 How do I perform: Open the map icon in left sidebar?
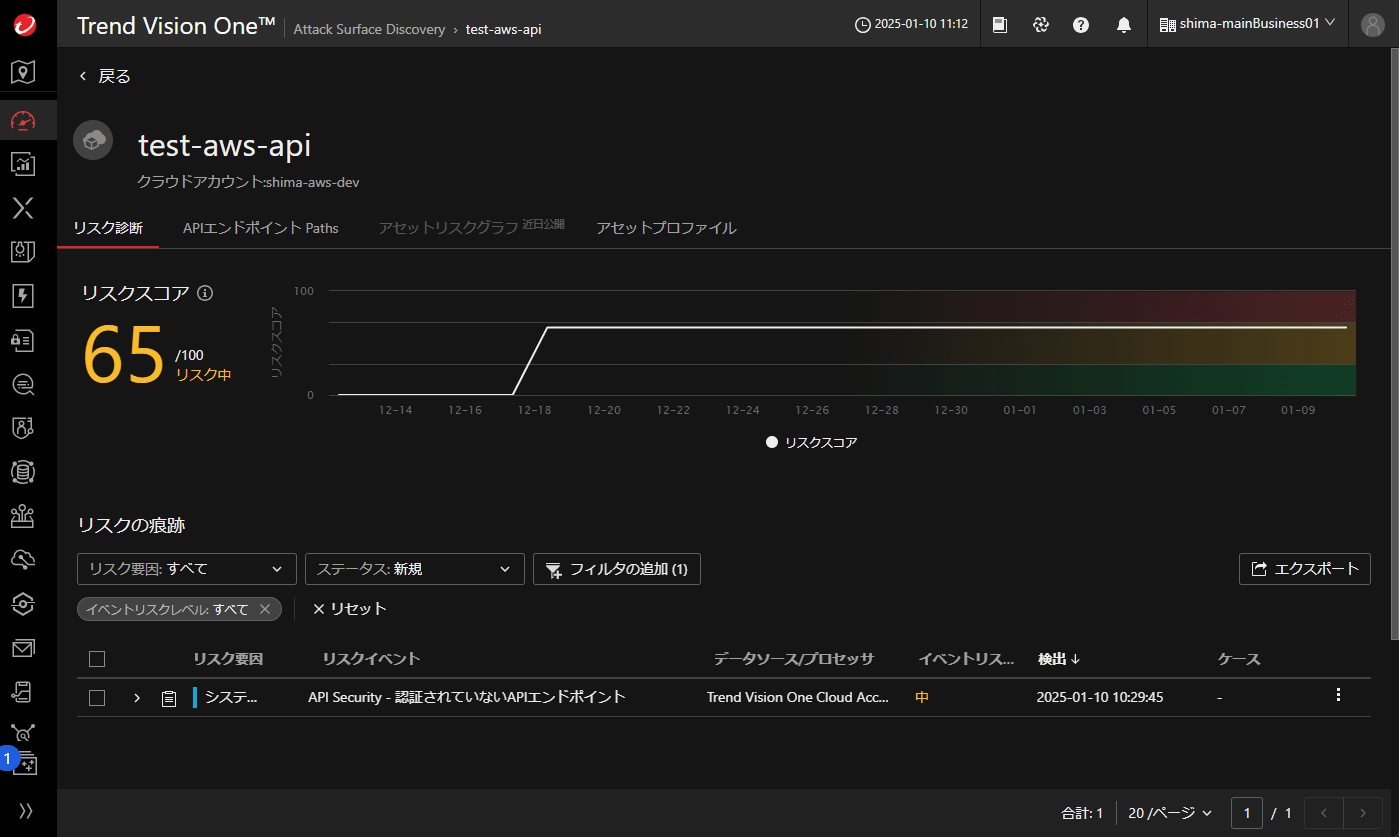coord(23,71)
